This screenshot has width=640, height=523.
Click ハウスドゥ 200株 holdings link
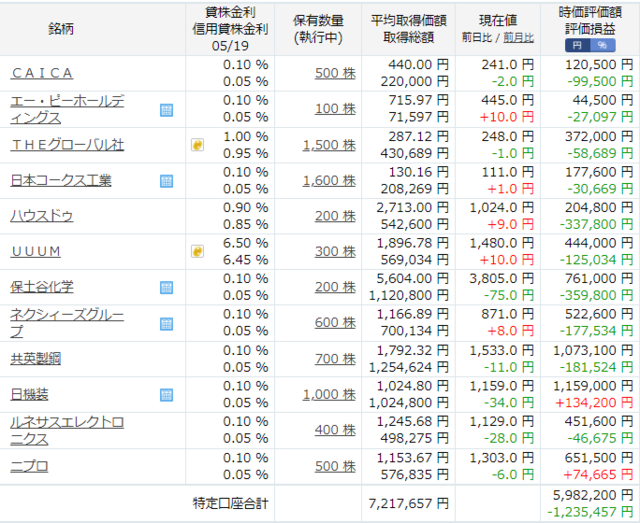coord(335,216)
